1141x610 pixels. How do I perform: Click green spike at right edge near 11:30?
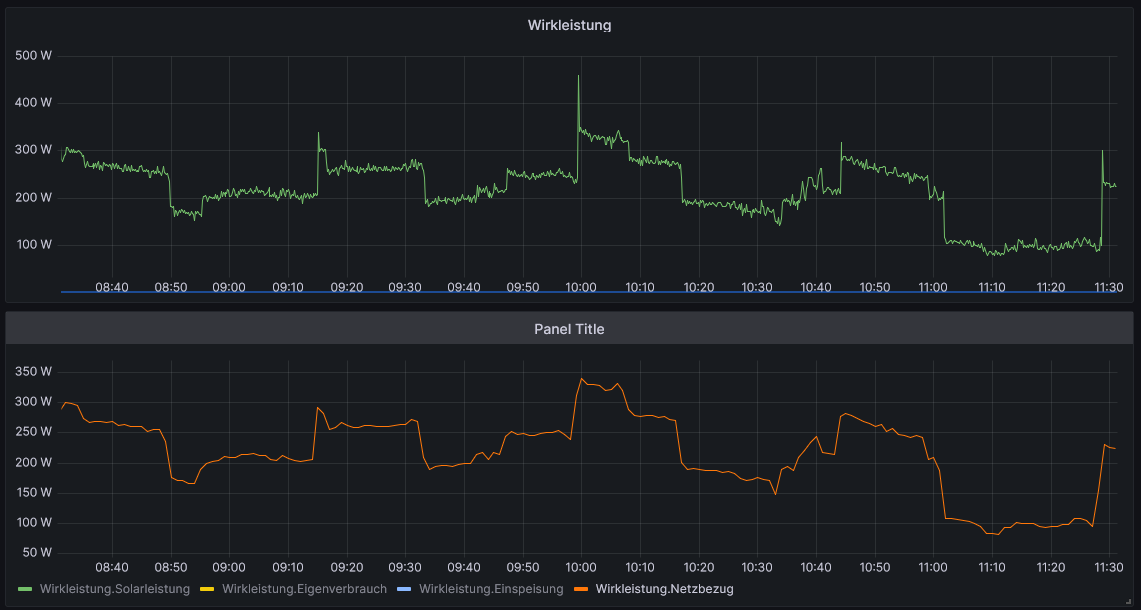pos(1102,152)
